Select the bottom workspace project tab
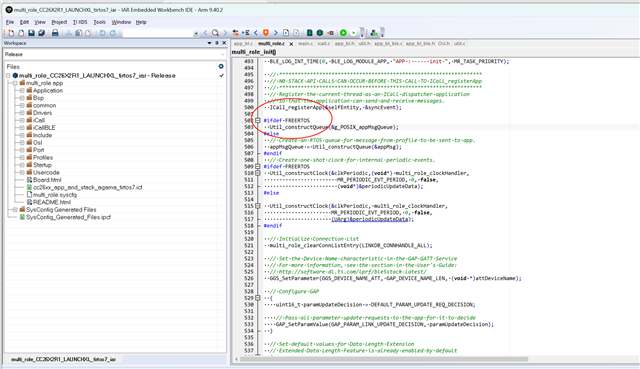Image resolution: width=640 pixels, height=369 pixels. [63, 359]
